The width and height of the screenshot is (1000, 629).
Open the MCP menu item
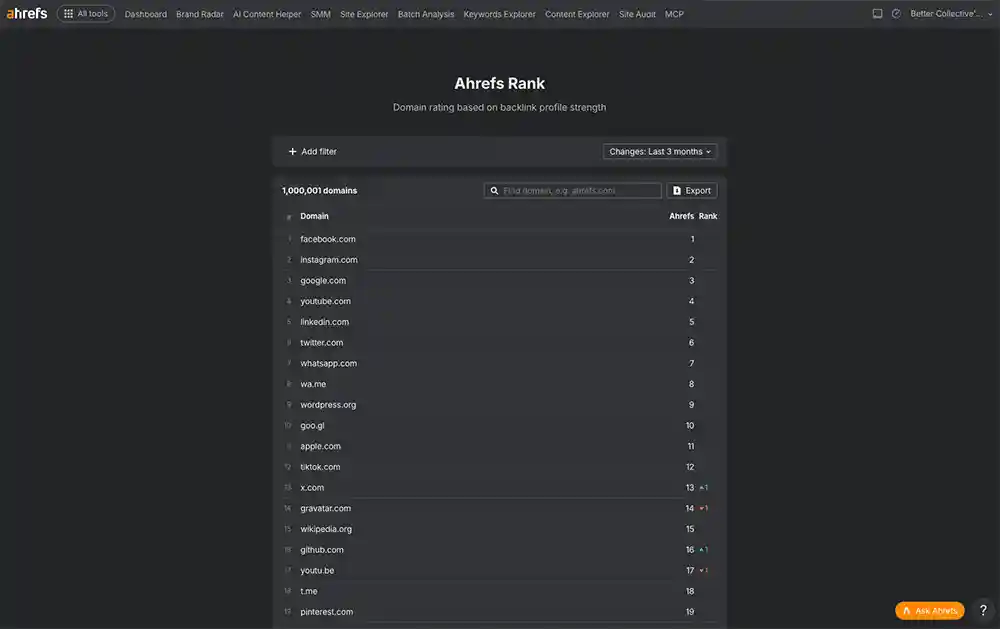click(x=674, y=14)
